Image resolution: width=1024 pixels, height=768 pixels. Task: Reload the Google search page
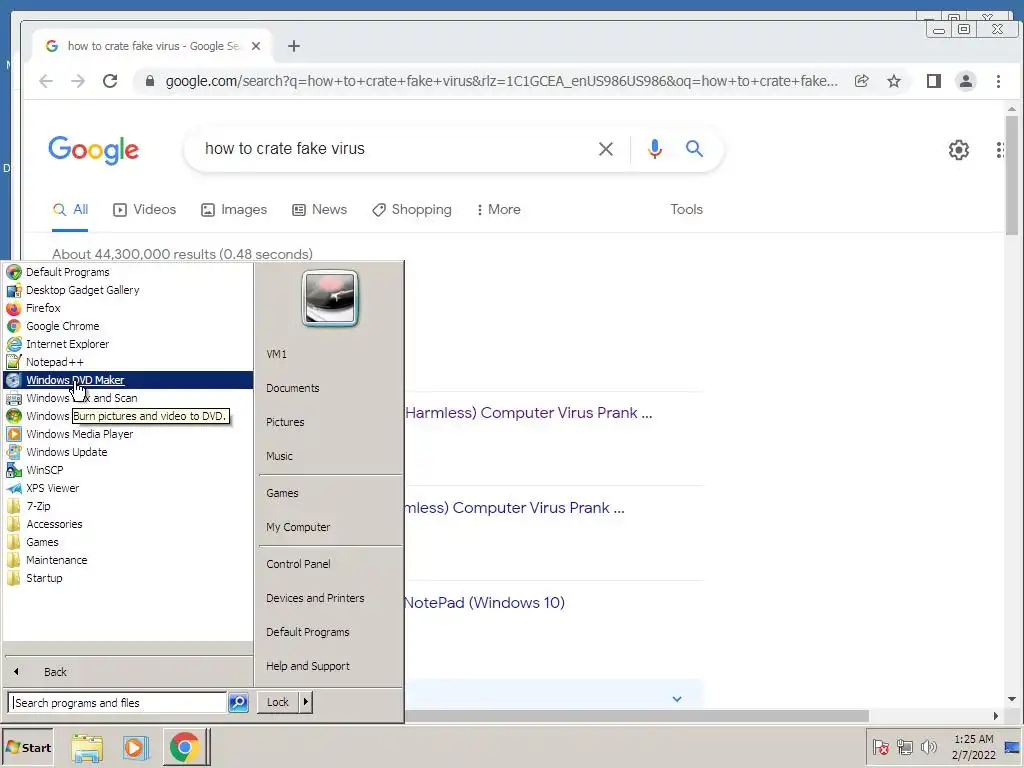click(110, 81)
